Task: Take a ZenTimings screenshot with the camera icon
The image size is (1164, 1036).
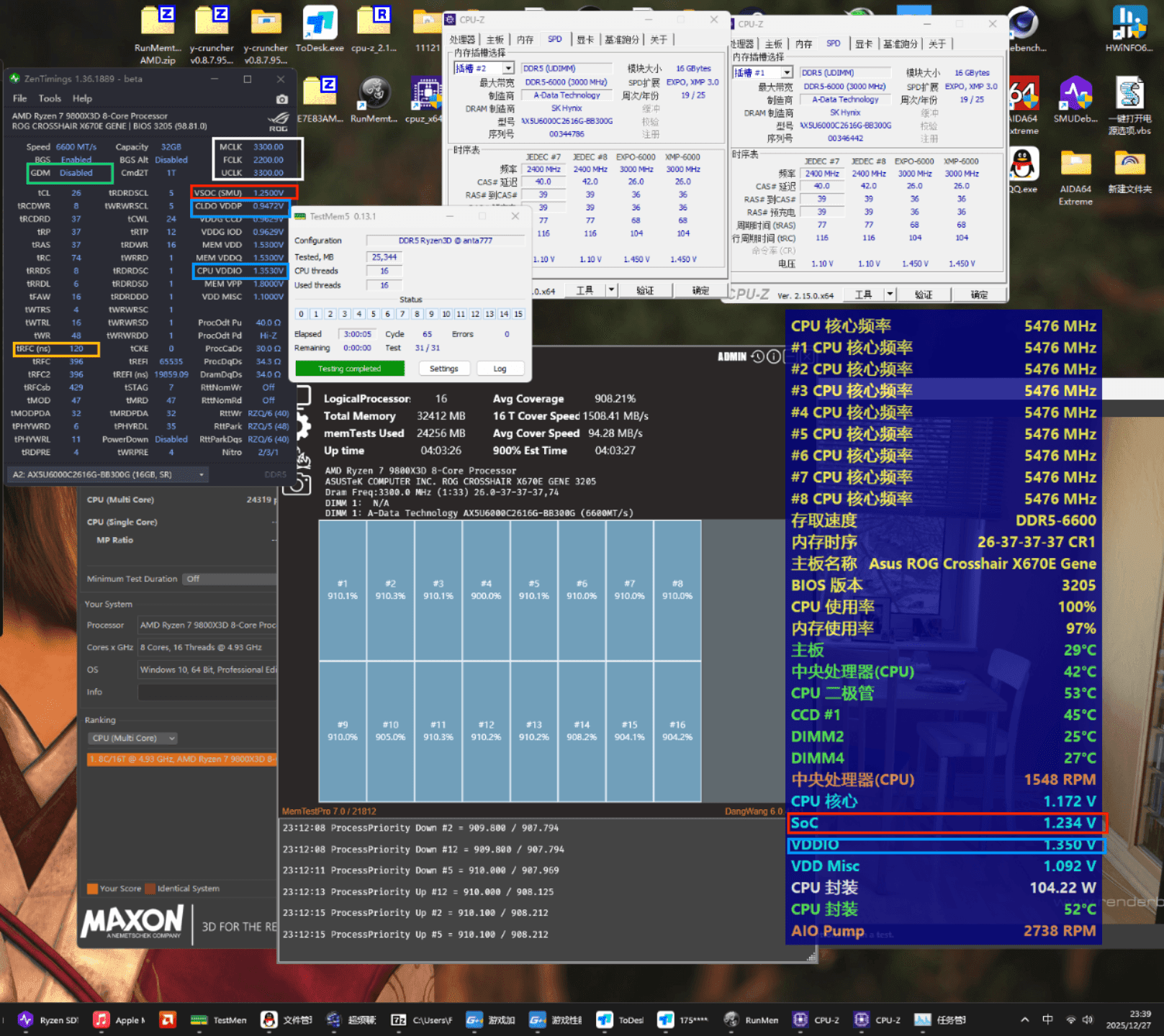Action: (281, 99)
